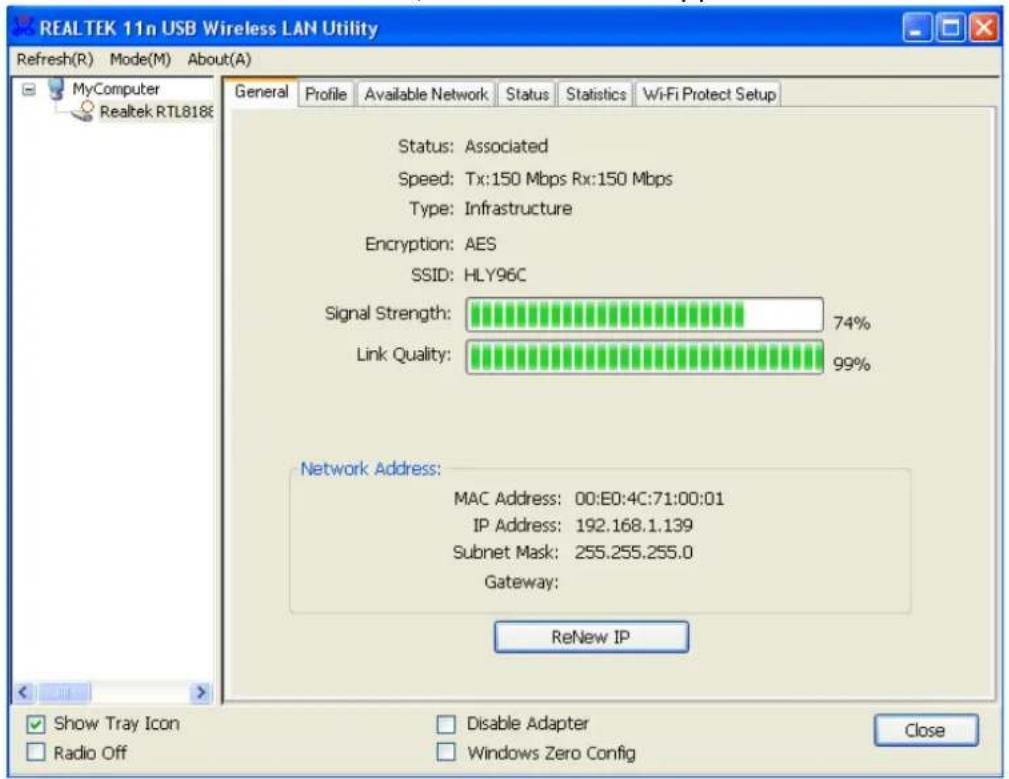Select the MyComputer tree label
Screen dimensions: 1009x779
pyautogui.click(x=116, y=89)
